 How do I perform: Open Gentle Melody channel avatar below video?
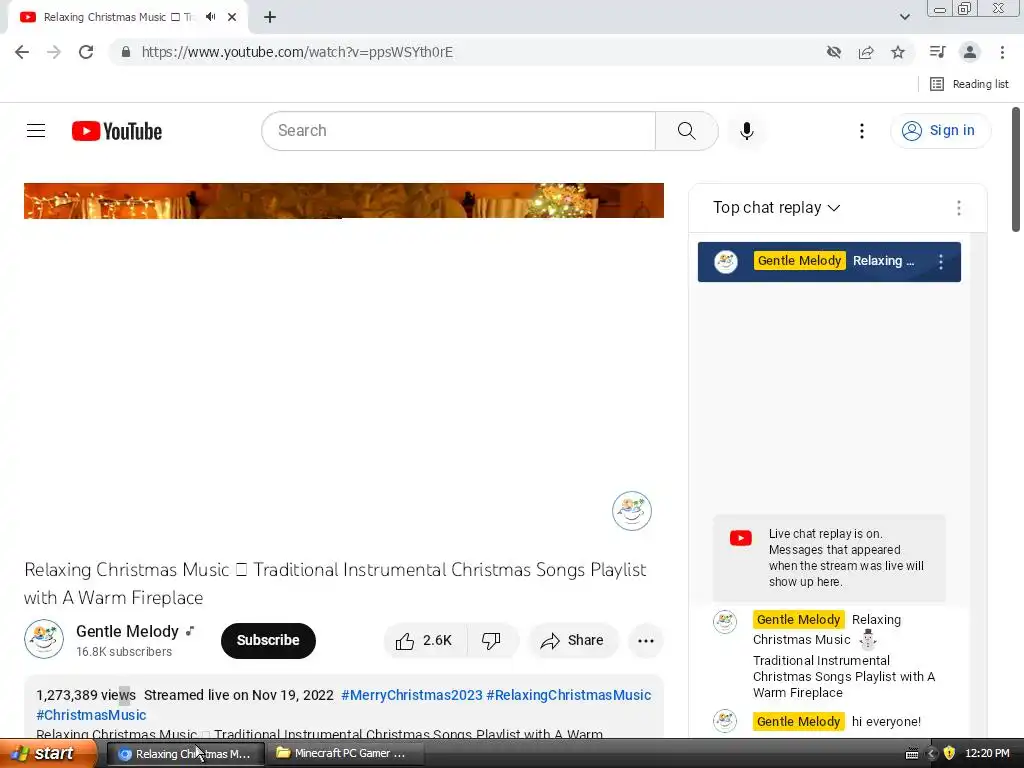point(44,639)
